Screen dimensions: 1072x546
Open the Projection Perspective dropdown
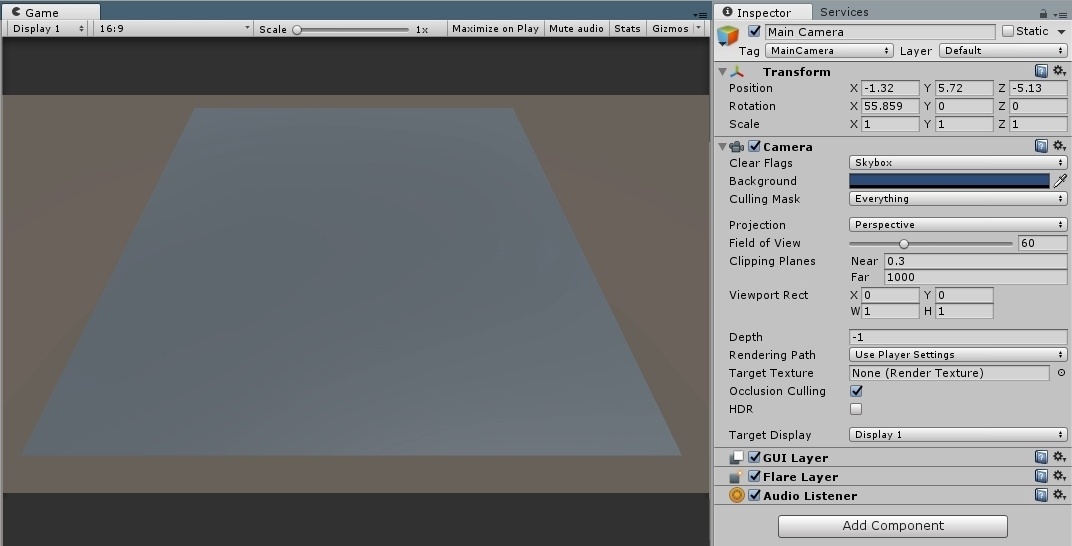958,225
